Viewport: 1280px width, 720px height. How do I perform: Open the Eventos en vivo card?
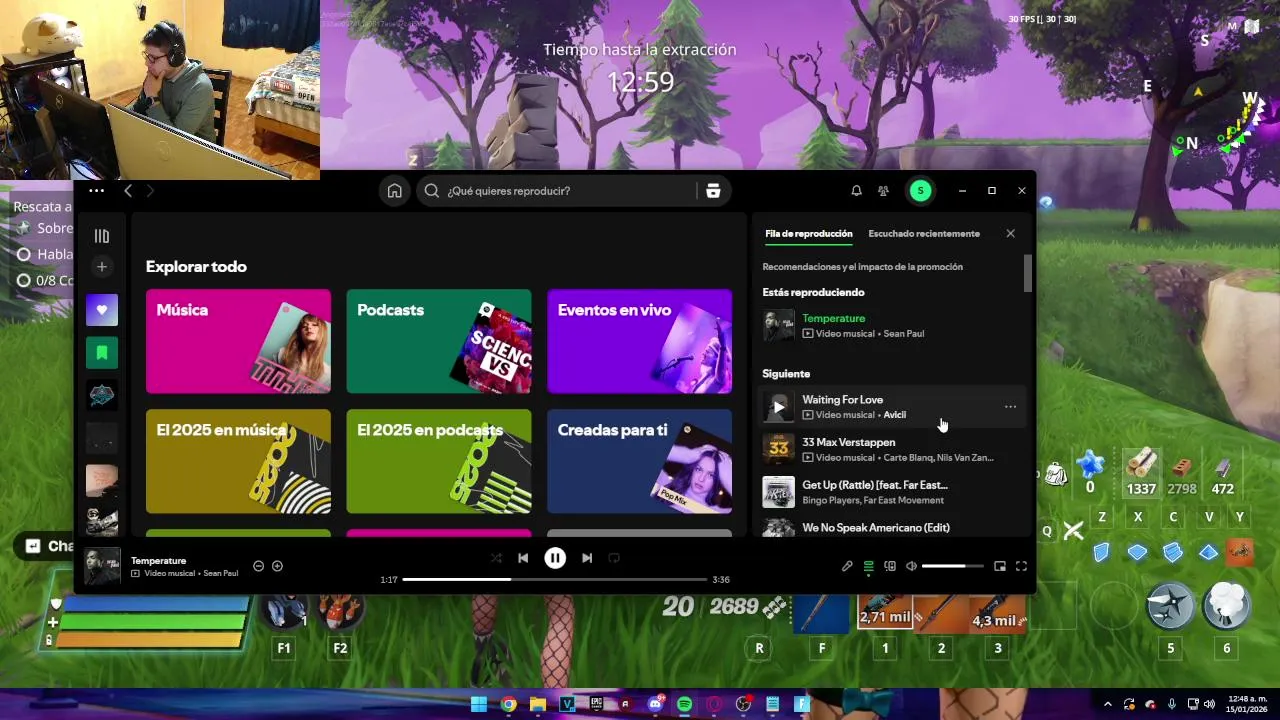tap(640, 341)
